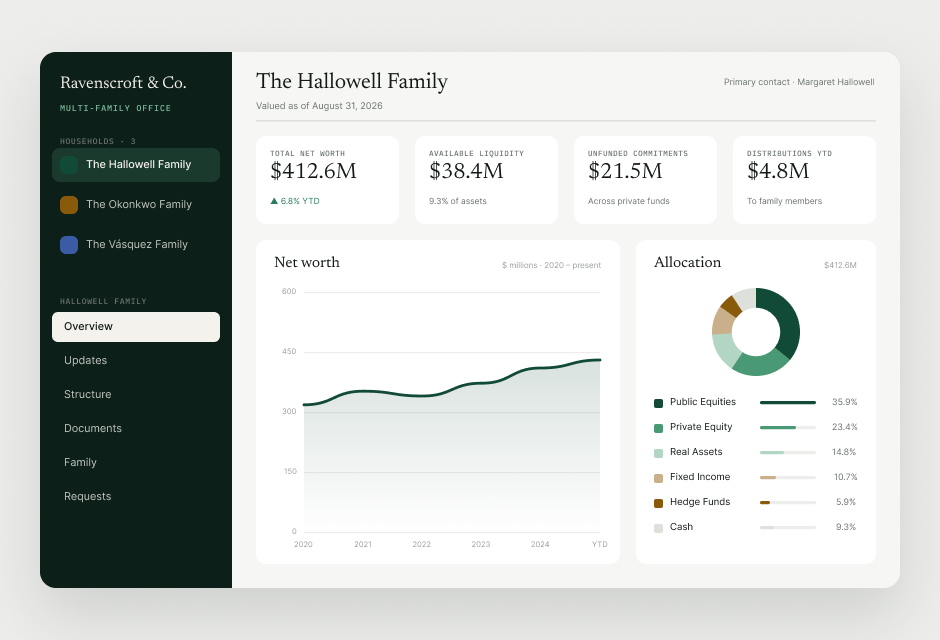Open the Overview section
Image resolution: width=940 pixels, height=640 pixels.
click(136, 327)
